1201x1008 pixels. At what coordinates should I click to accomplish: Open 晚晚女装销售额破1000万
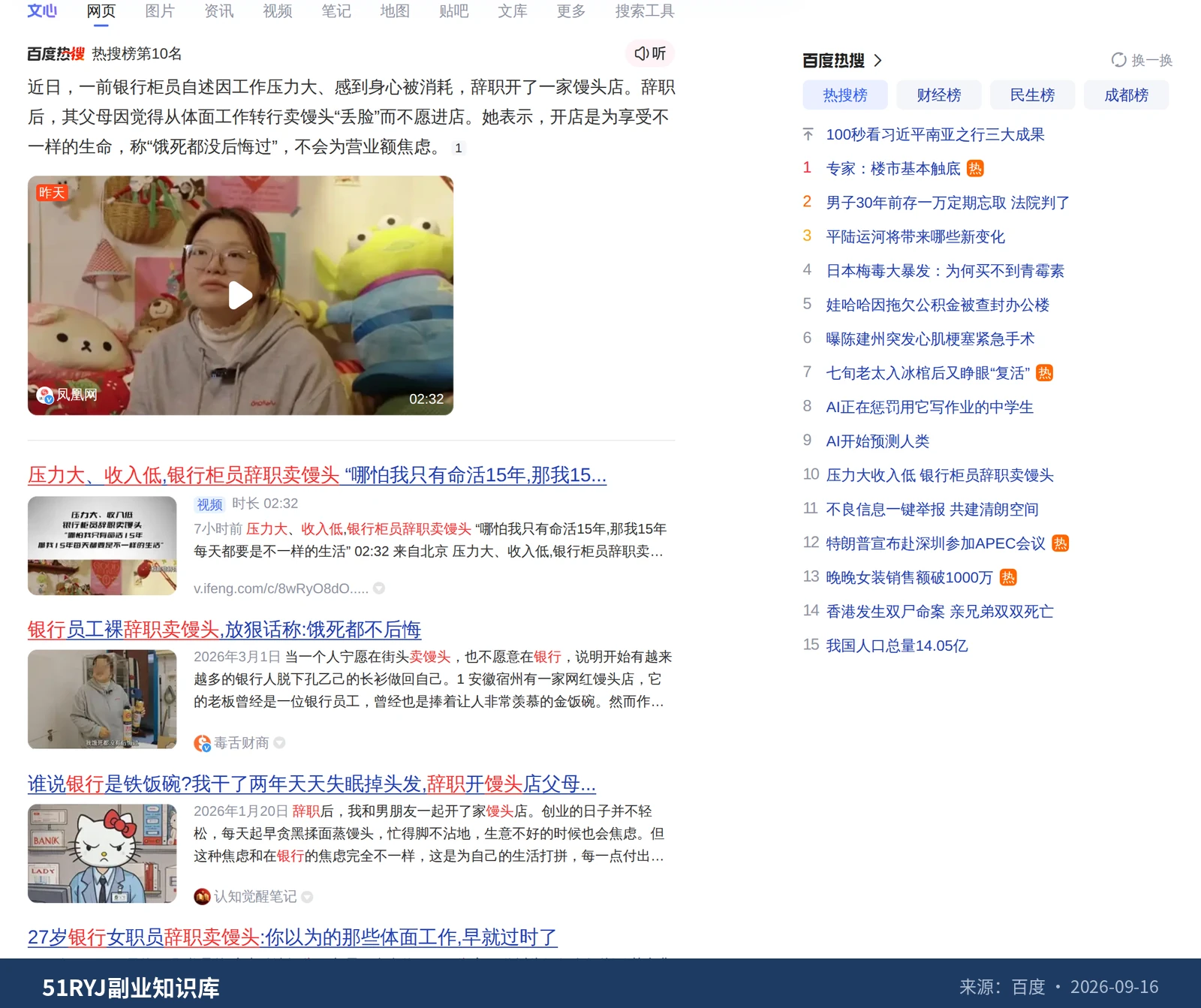[909, 578]
